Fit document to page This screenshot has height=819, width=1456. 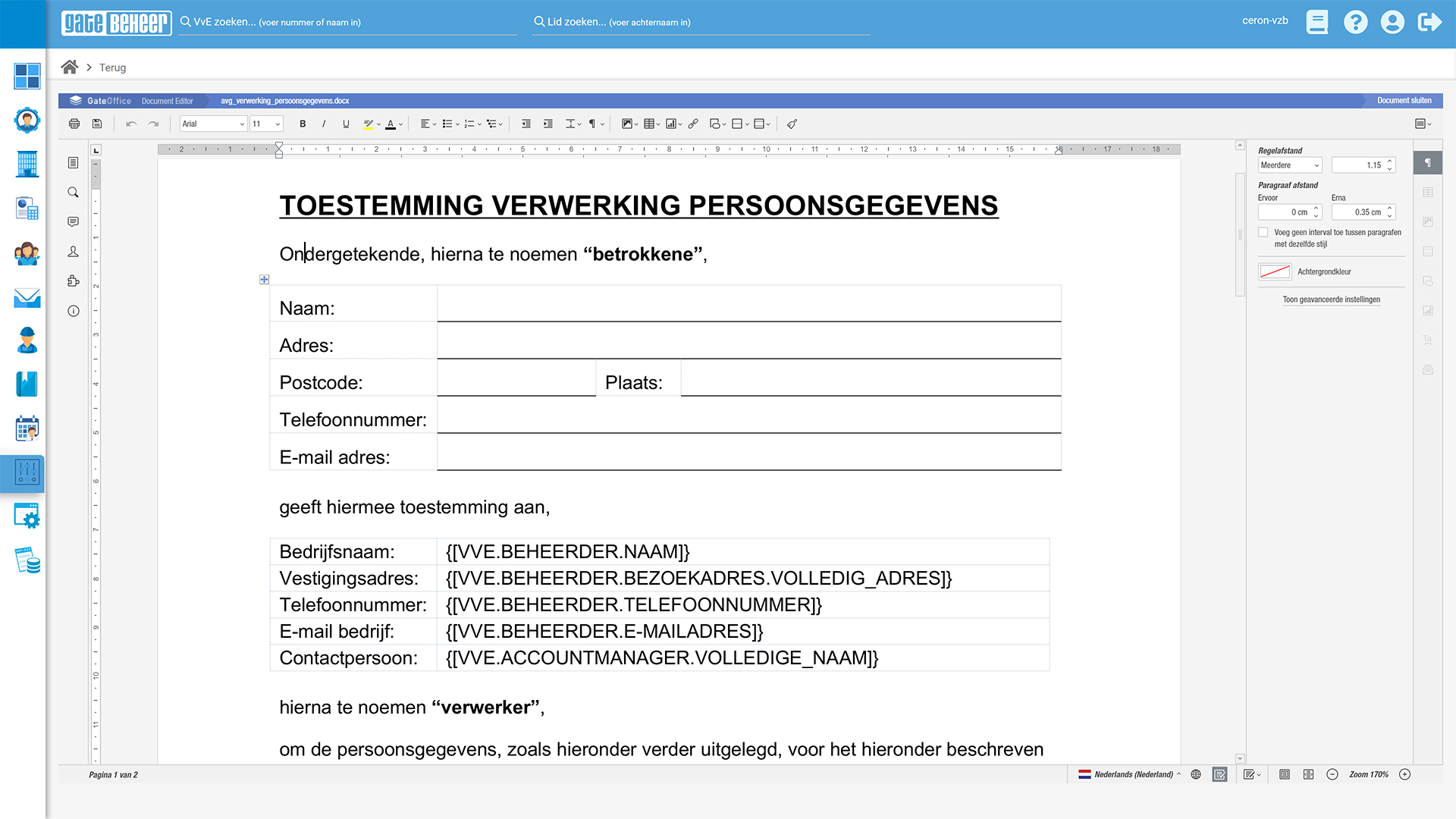1285,774
